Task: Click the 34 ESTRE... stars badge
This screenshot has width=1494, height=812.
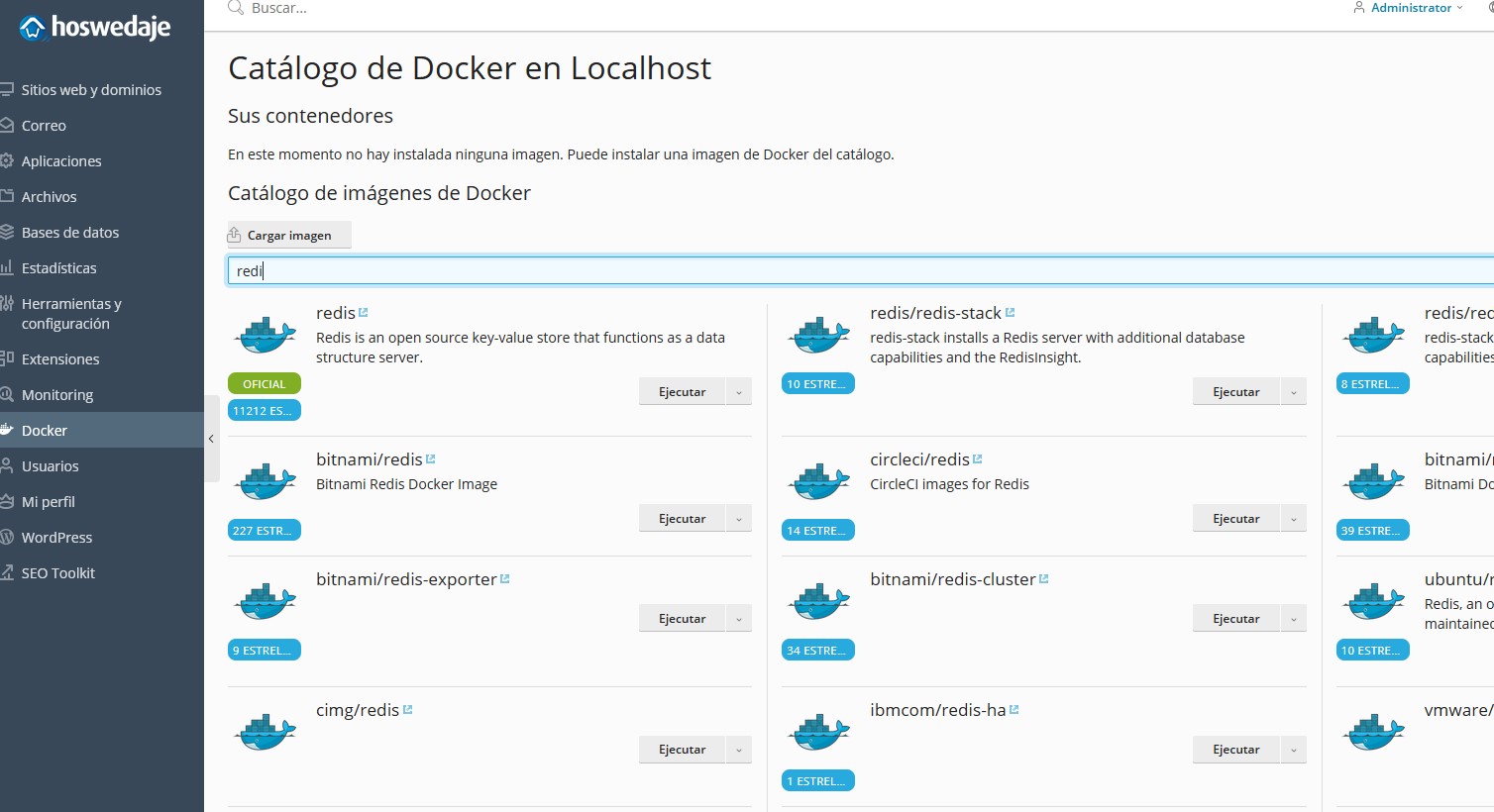Action: (818, 650)
